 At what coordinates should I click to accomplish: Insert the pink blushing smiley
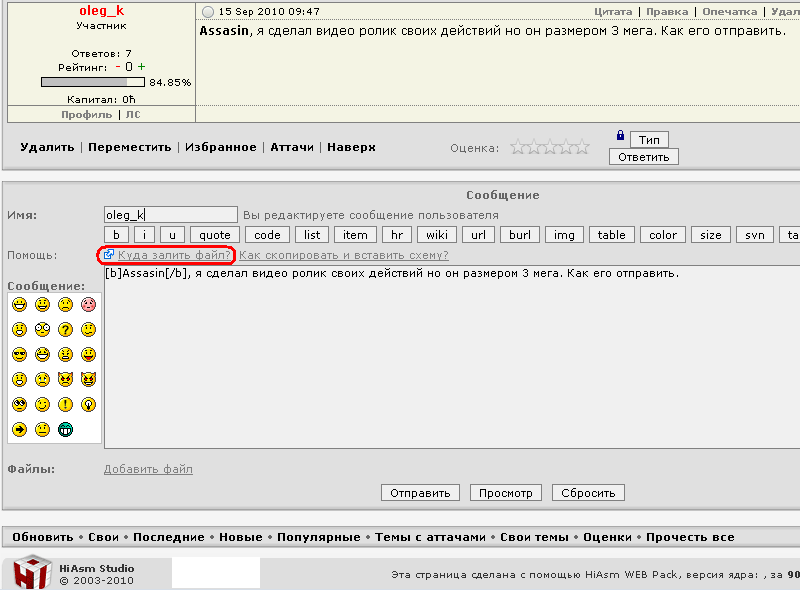coord(89,304)
